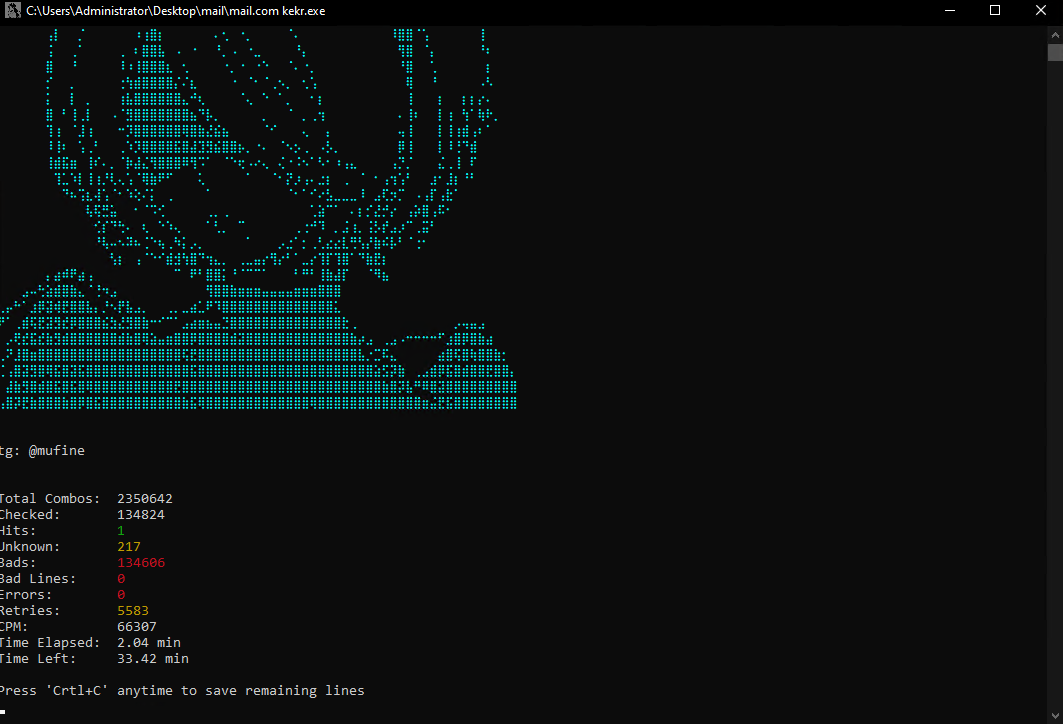Click the green Hits value
Screen dimensions: 1063x724
121,531
